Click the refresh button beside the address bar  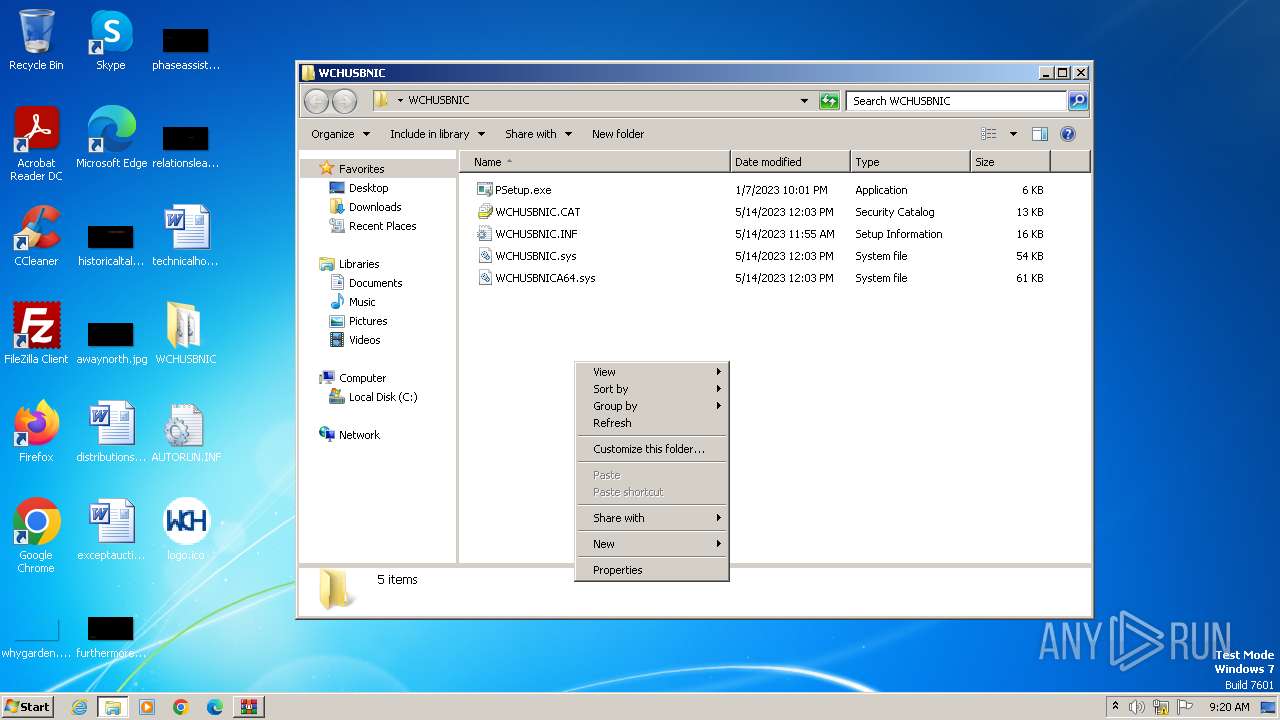click(x=829, y=100)
